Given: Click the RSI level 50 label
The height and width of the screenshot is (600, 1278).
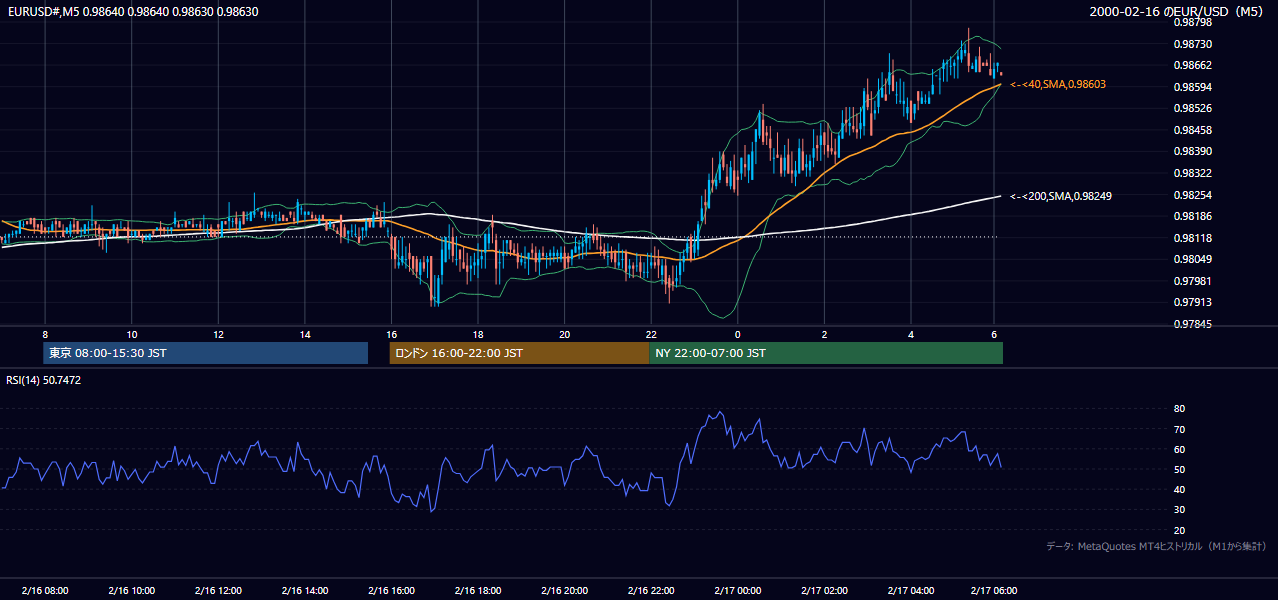Looking at the screenshot, I should tap(1179, 469).
